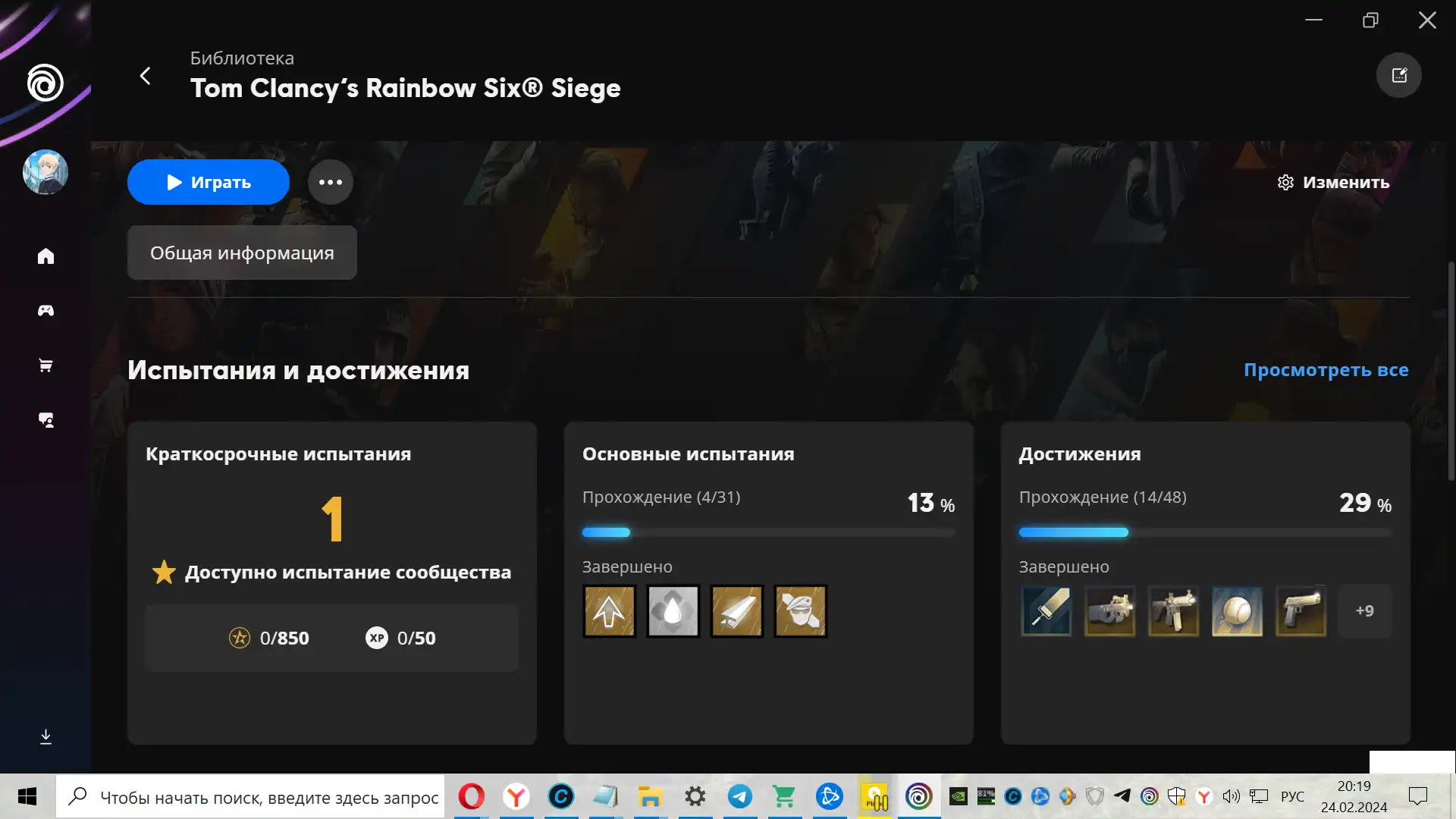Screen dimensions: 1456x819
Task: Click the Достижения progress bar
Action: click(x=1206, y=532)
